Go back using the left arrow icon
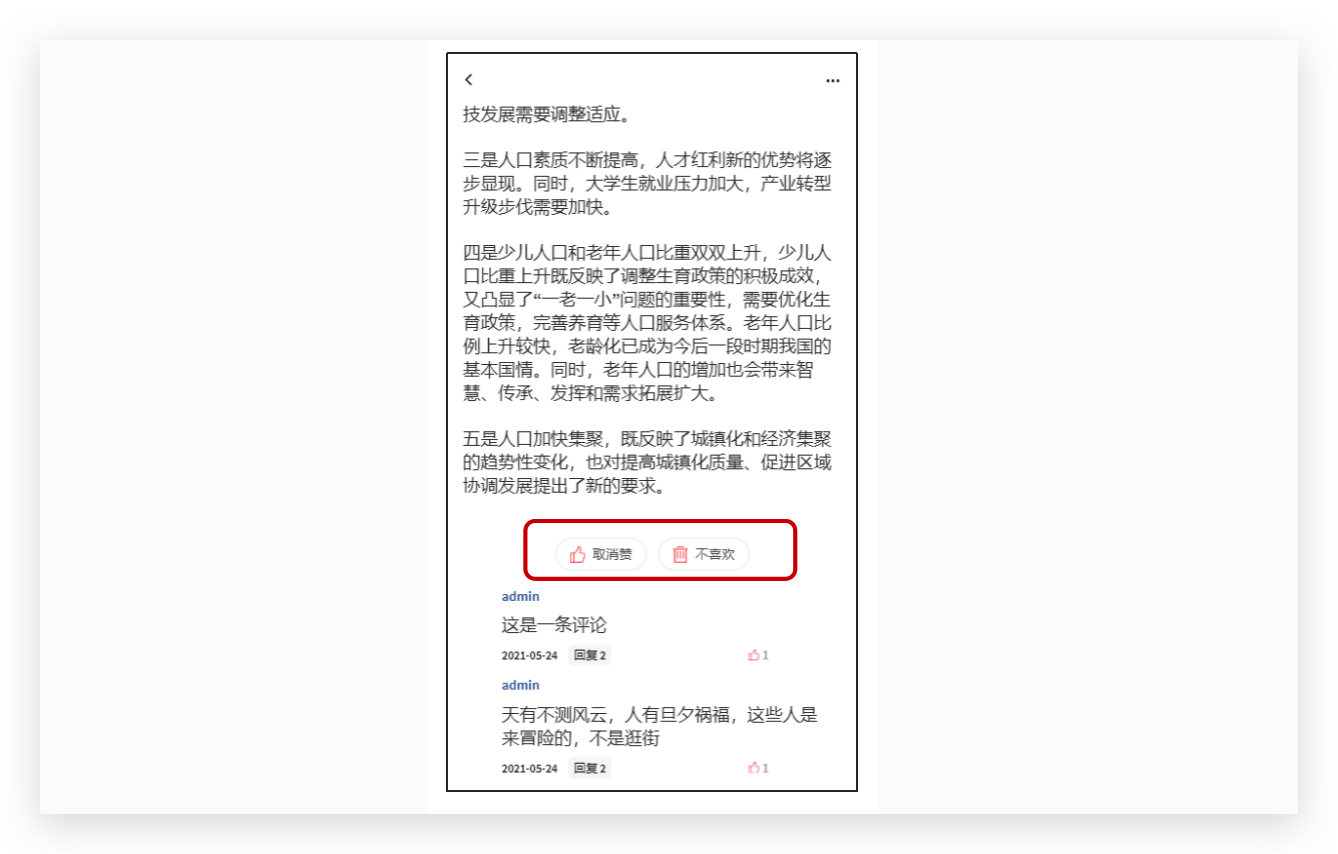The width and height of the screenshot is (1338, 854). [469, 80]
